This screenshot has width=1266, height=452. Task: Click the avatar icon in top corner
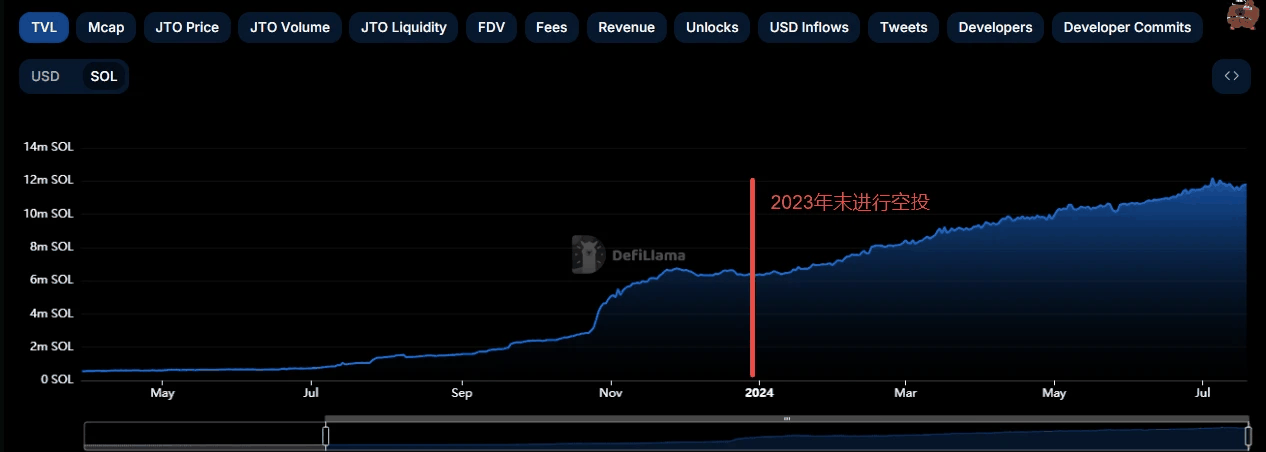pos(1243,15)
